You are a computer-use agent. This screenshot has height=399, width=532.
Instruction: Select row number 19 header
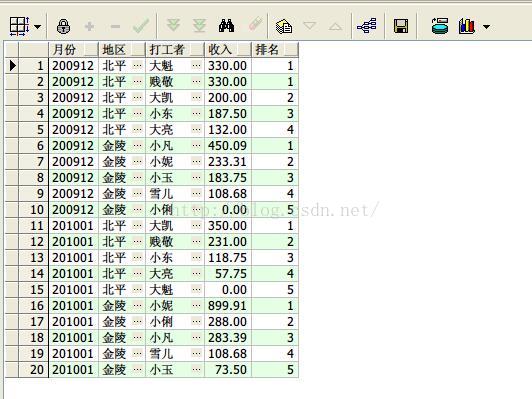tap(34, 354)
